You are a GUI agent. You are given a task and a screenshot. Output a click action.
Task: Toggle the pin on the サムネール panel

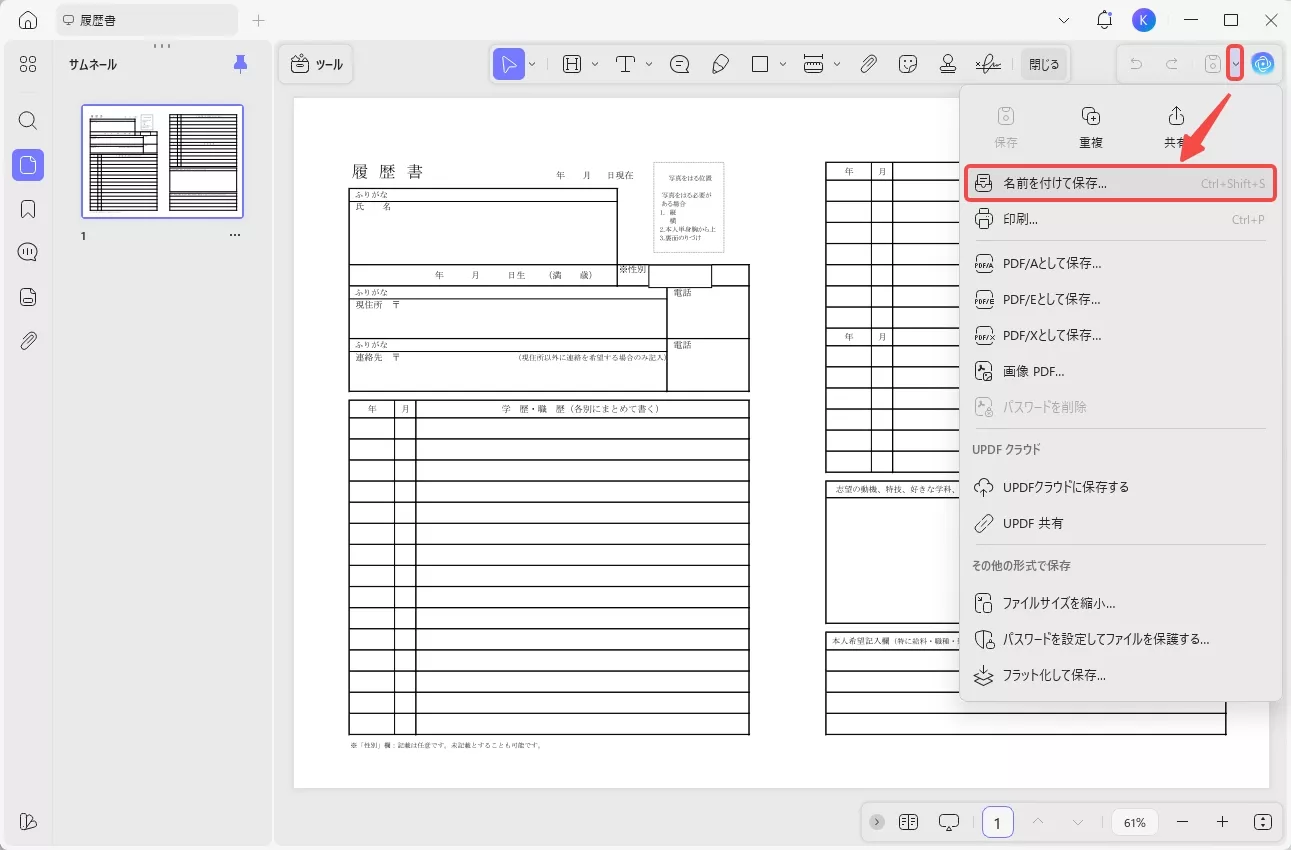click(240, 64)
